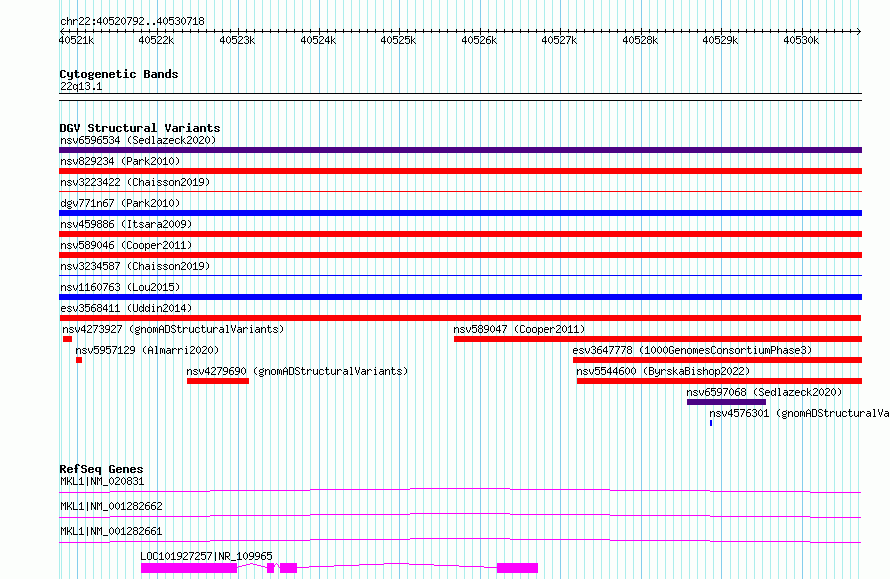Click the red nsv459886 variant bar
The image size is (890, 579).
(460, 234)
